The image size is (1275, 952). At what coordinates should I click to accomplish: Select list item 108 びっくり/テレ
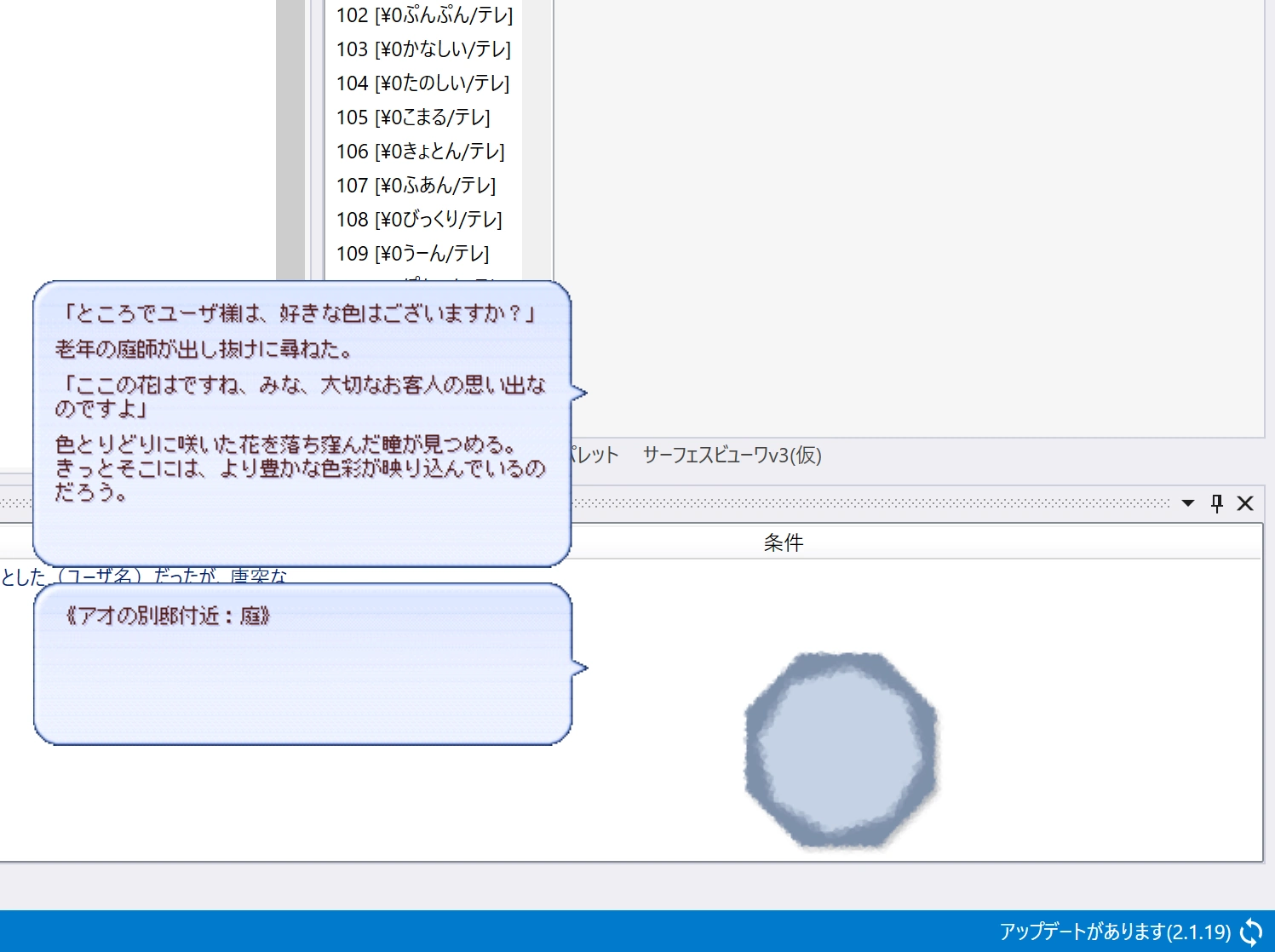point(419,220)
